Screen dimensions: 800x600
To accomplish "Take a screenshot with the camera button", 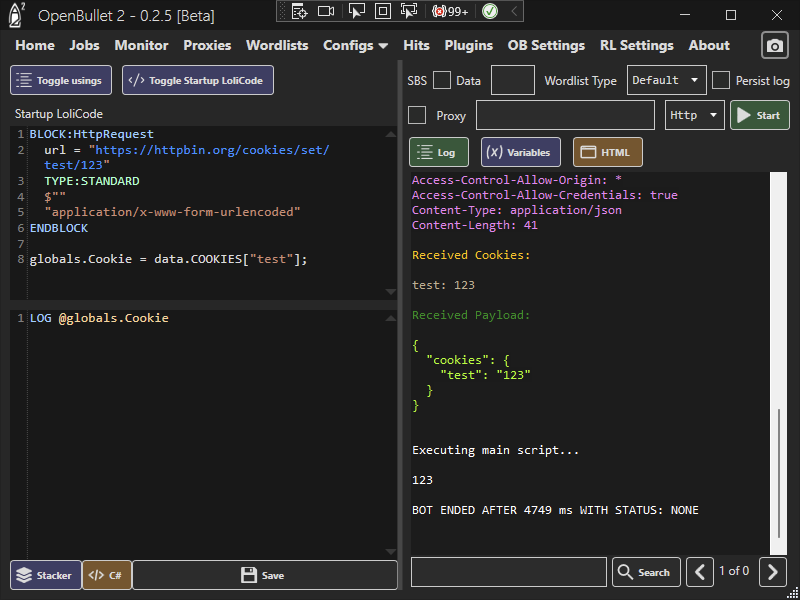I will tap(775, 46).
